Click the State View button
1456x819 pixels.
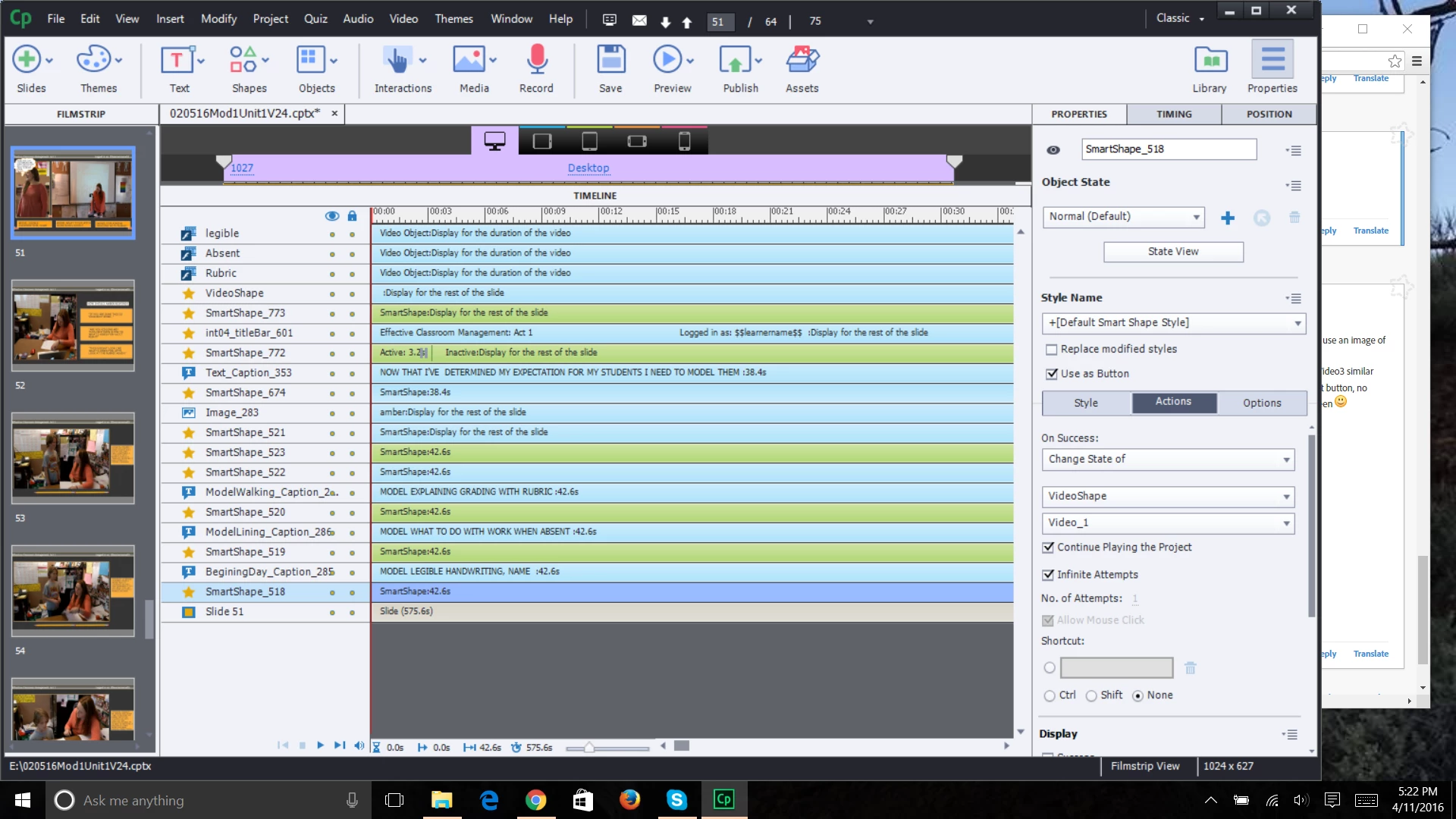1172,252
